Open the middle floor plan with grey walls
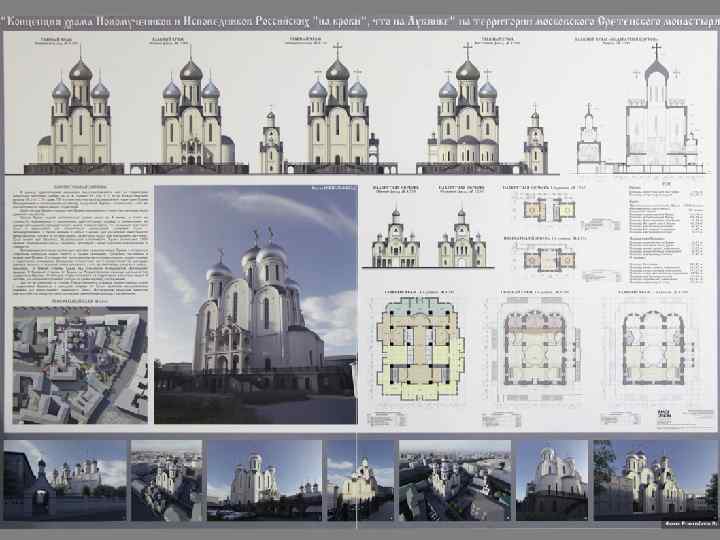 click(x=535, y=350)
